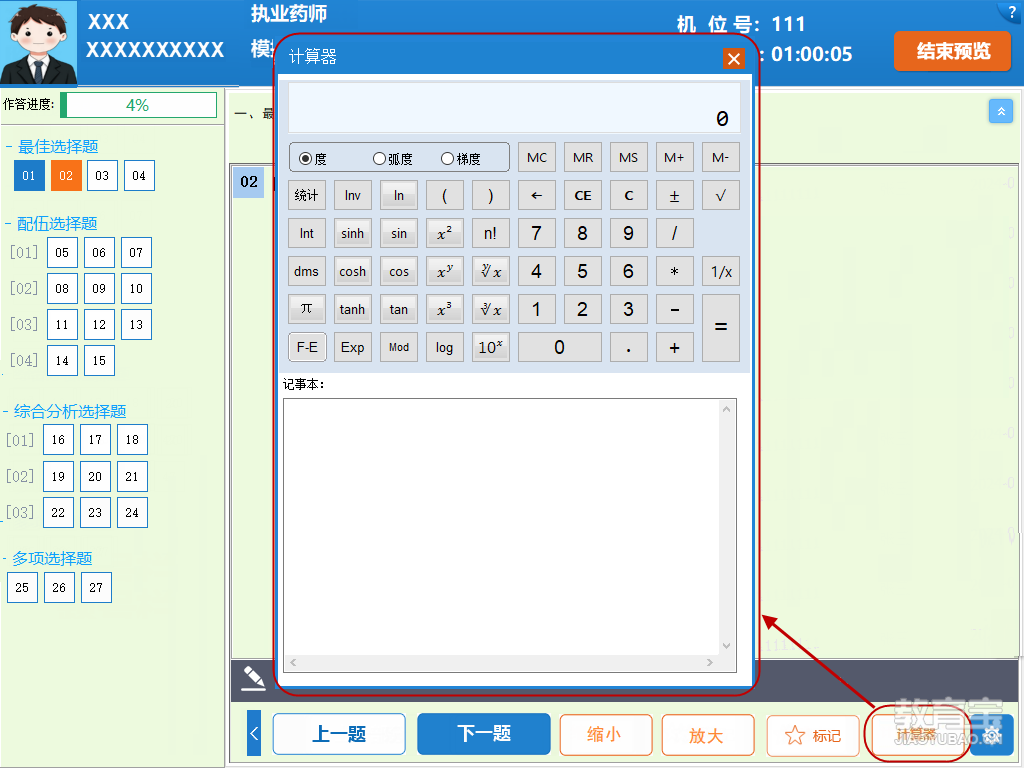Go to question 16 in 综合分析选择题
Screen dimensions: 1024x768
coord(58,440)
